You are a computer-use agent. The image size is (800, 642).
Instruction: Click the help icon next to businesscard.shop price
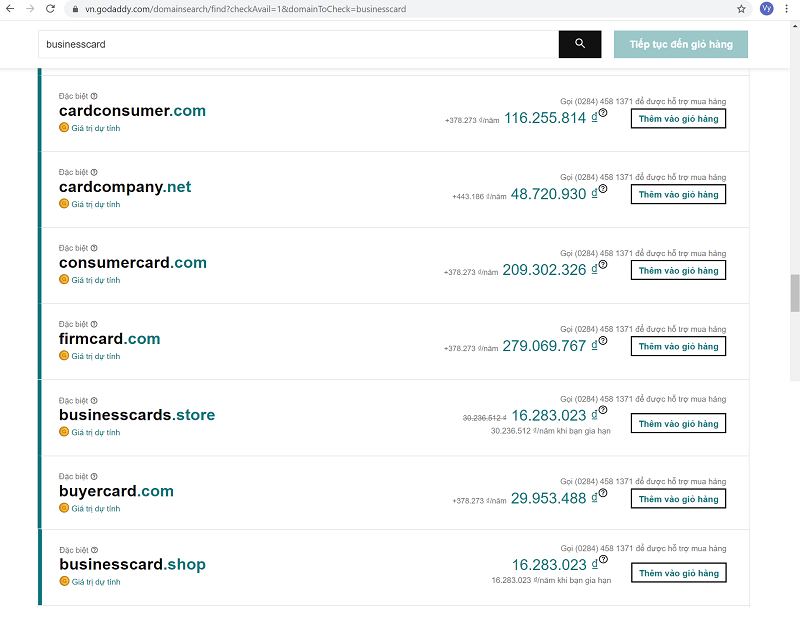click(x=604, y=559)
